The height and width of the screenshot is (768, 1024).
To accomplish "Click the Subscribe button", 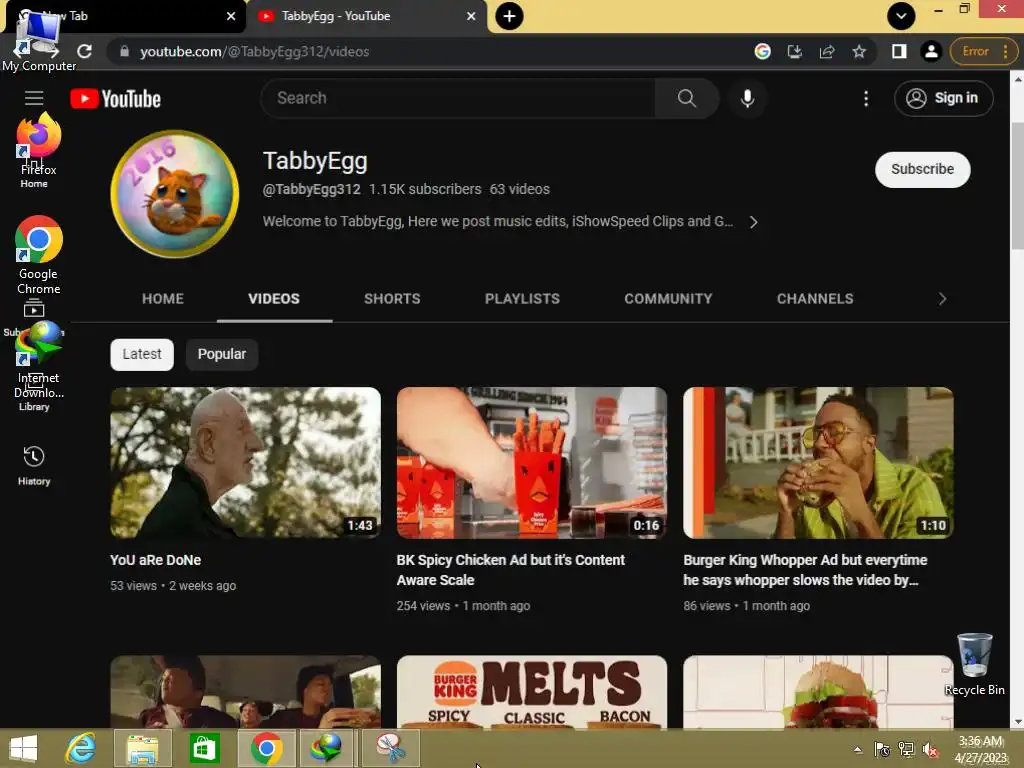I will click(x=922, y=169).
